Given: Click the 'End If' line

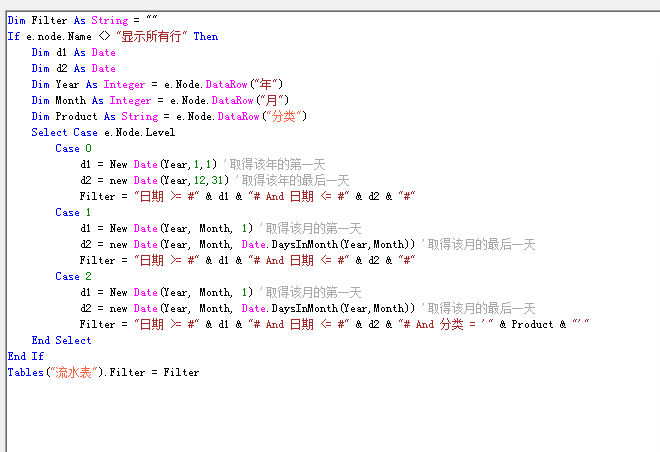Looking at the screenshot, I should click(x=26, y=356).
